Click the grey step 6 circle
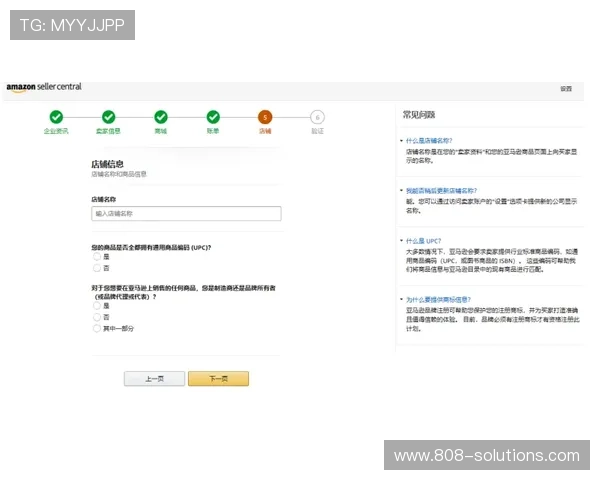 click(x=317, y=117)
